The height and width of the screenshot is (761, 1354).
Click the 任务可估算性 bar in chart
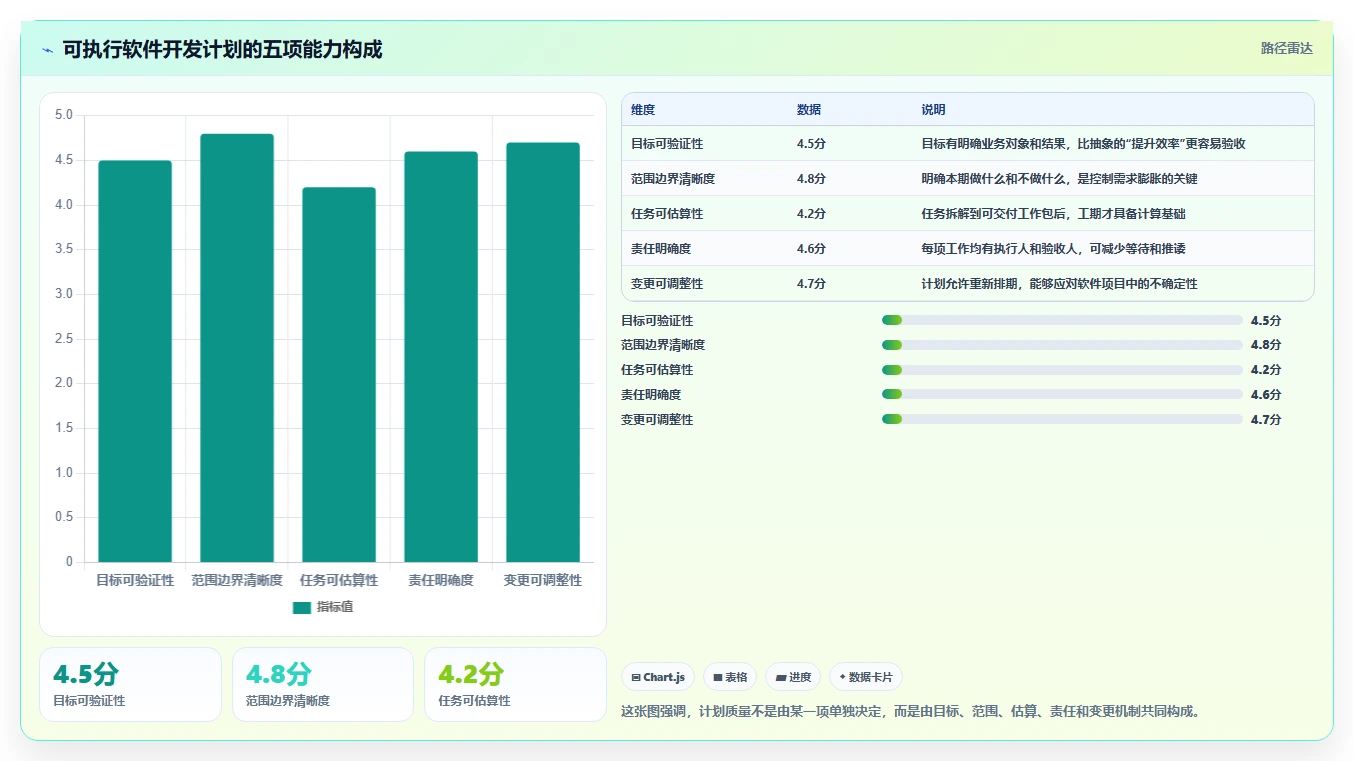click(339, 375)
